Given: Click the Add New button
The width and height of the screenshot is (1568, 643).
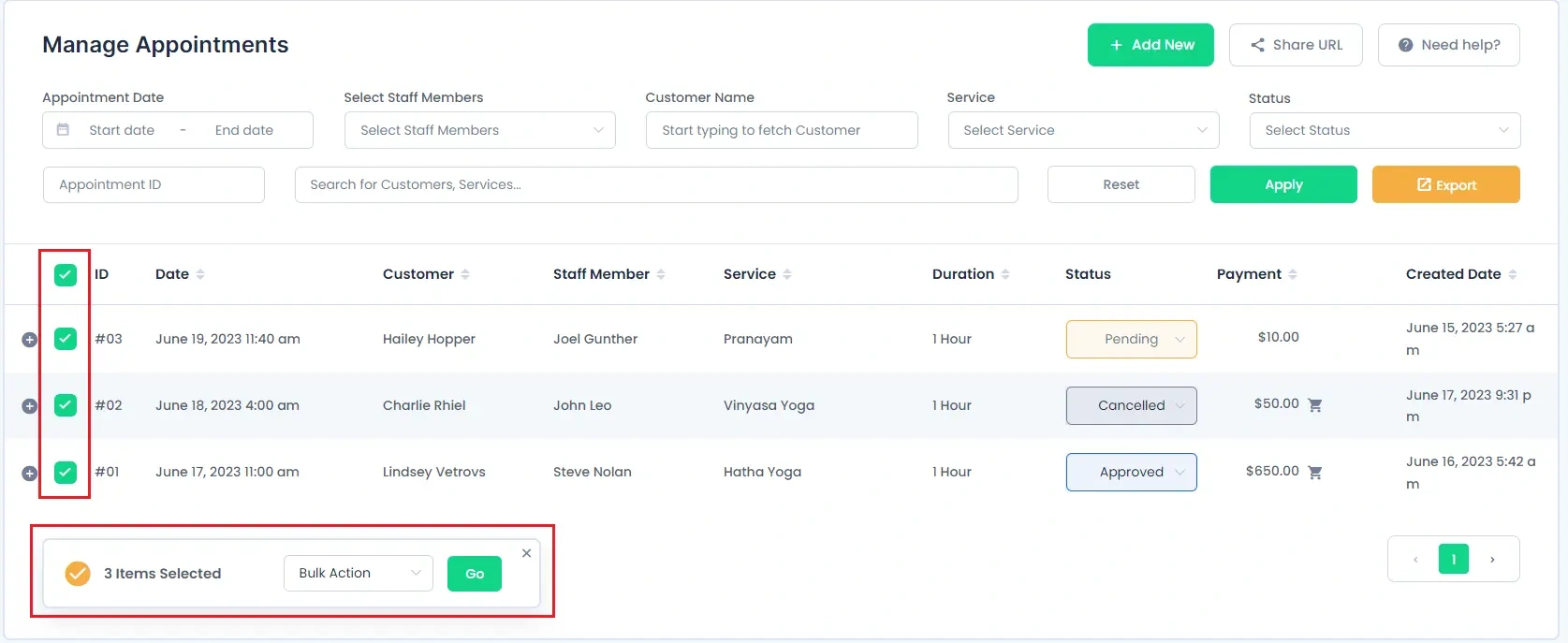Looking at the screenshot, I should [1150, 45].
